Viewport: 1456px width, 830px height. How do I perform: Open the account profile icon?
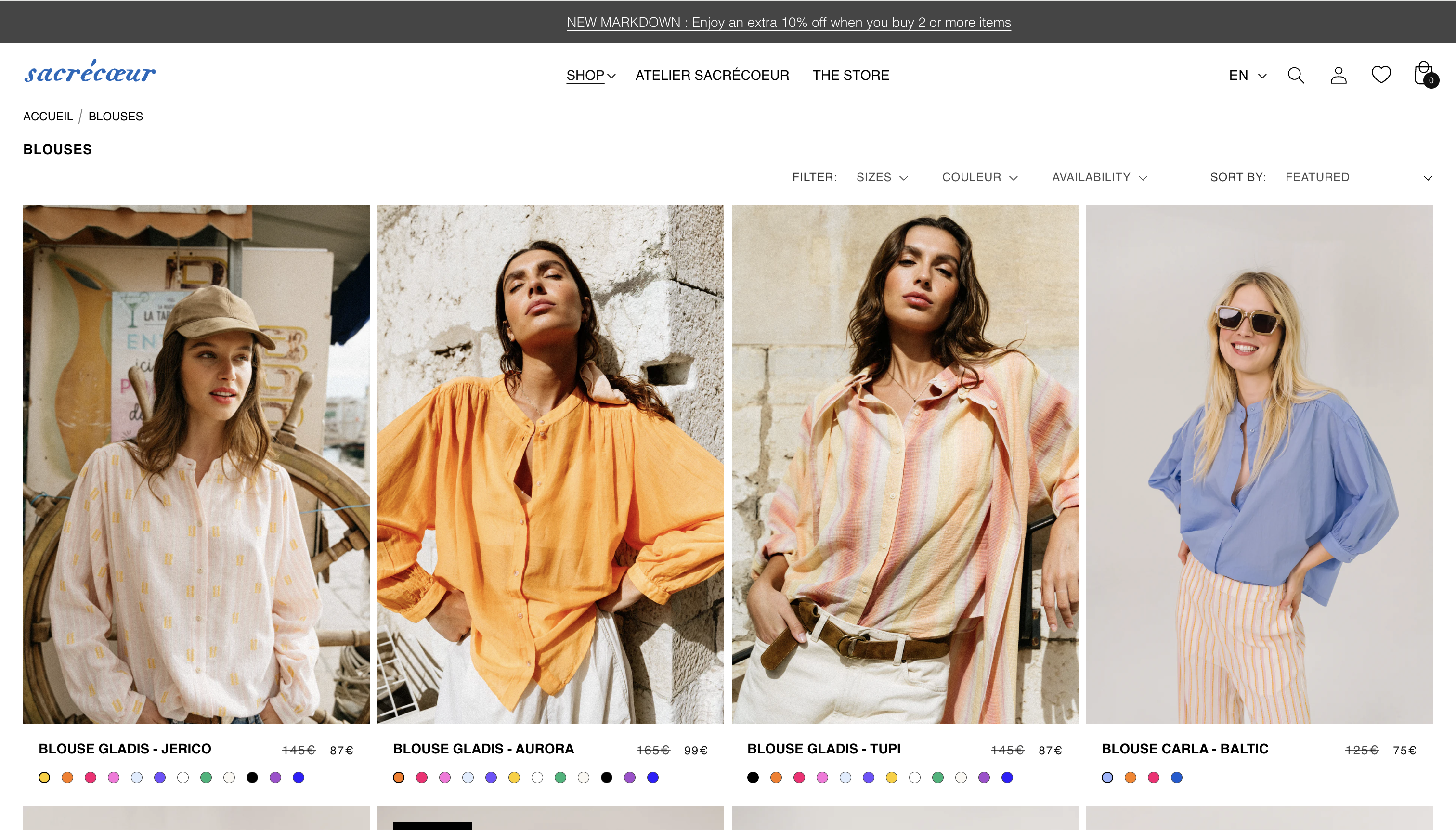coord(1338,75)
